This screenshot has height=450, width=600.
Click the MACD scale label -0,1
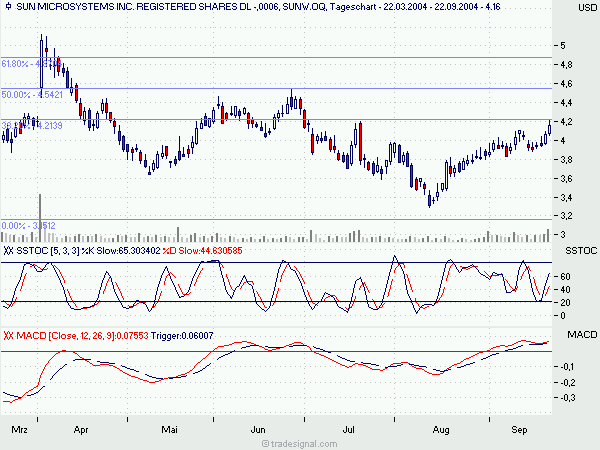click(x=567, y=367)
